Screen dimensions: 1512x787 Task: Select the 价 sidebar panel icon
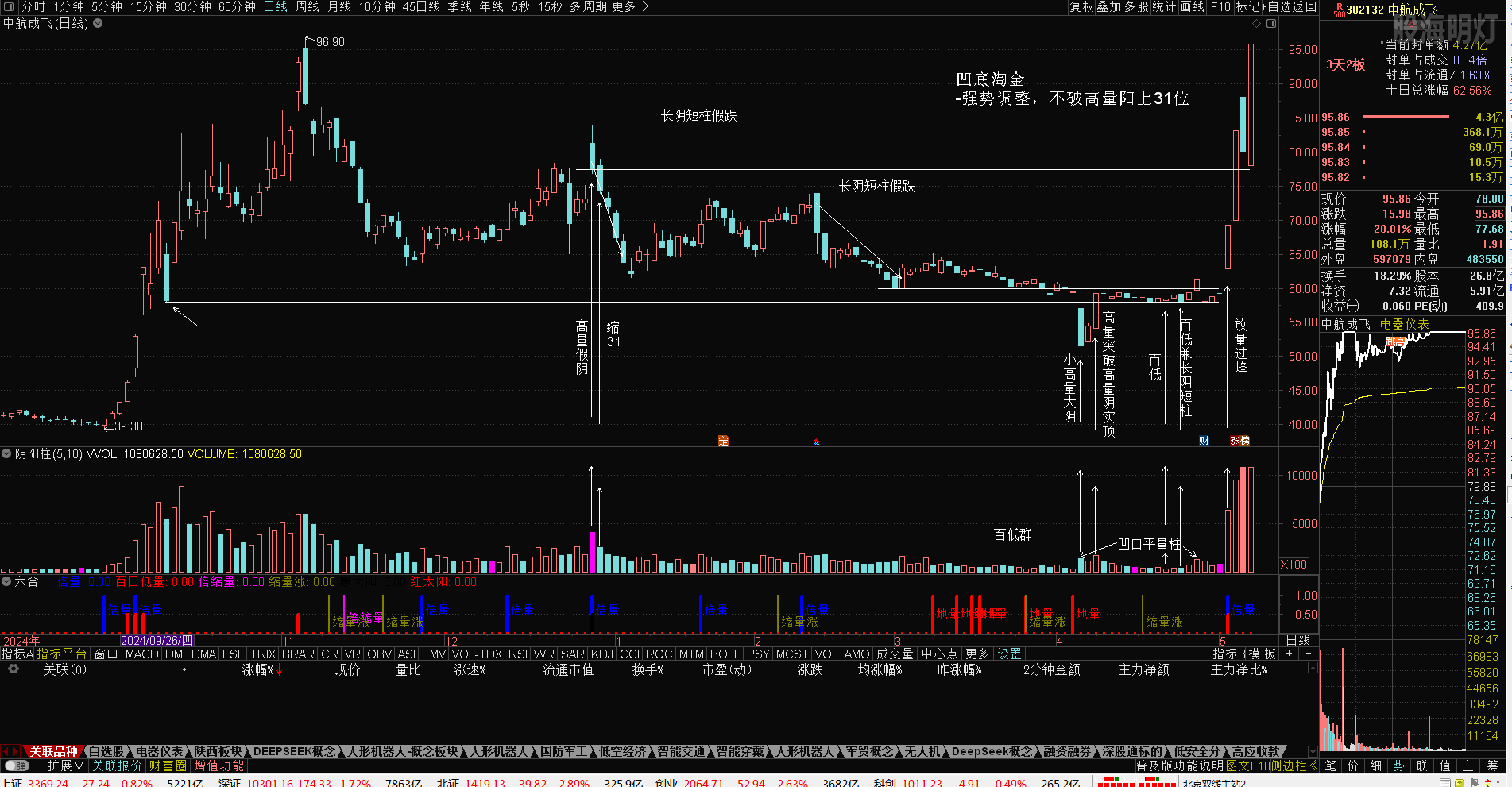[x=1353, y=766]
